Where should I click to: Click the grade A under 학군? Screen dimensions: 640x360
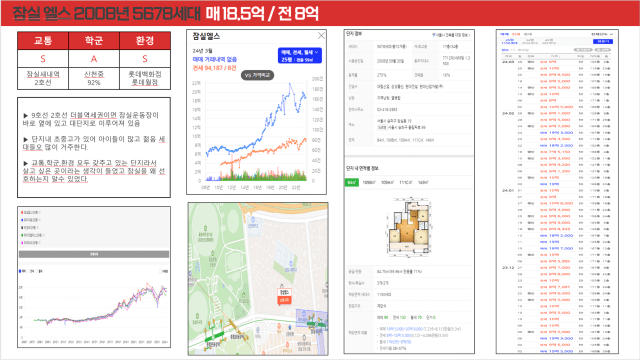[x=94, y=59]
